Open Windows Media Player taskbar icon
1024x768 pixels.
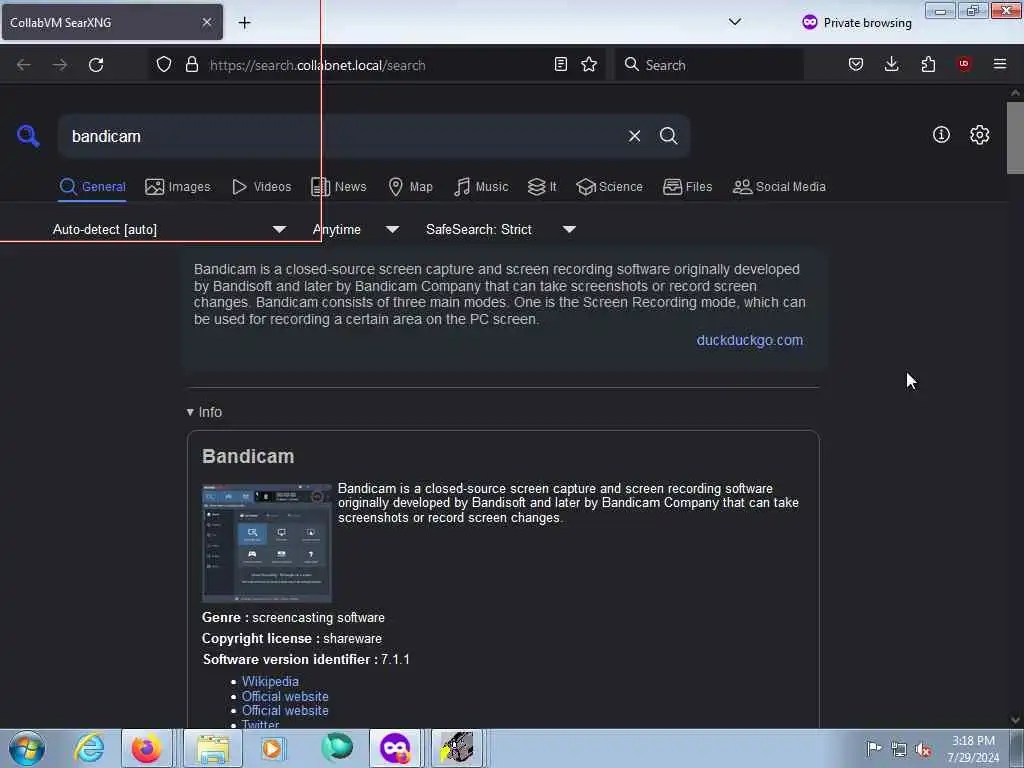(272, 748)
